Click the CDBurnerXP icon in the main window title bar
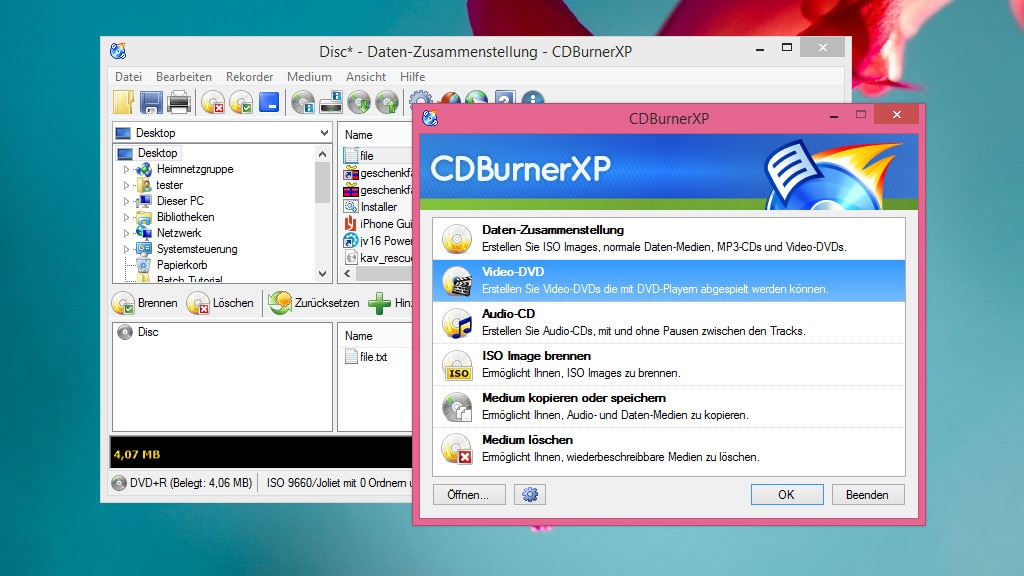This screenshot has width=1024, height=576. click(x=118, y=51)
